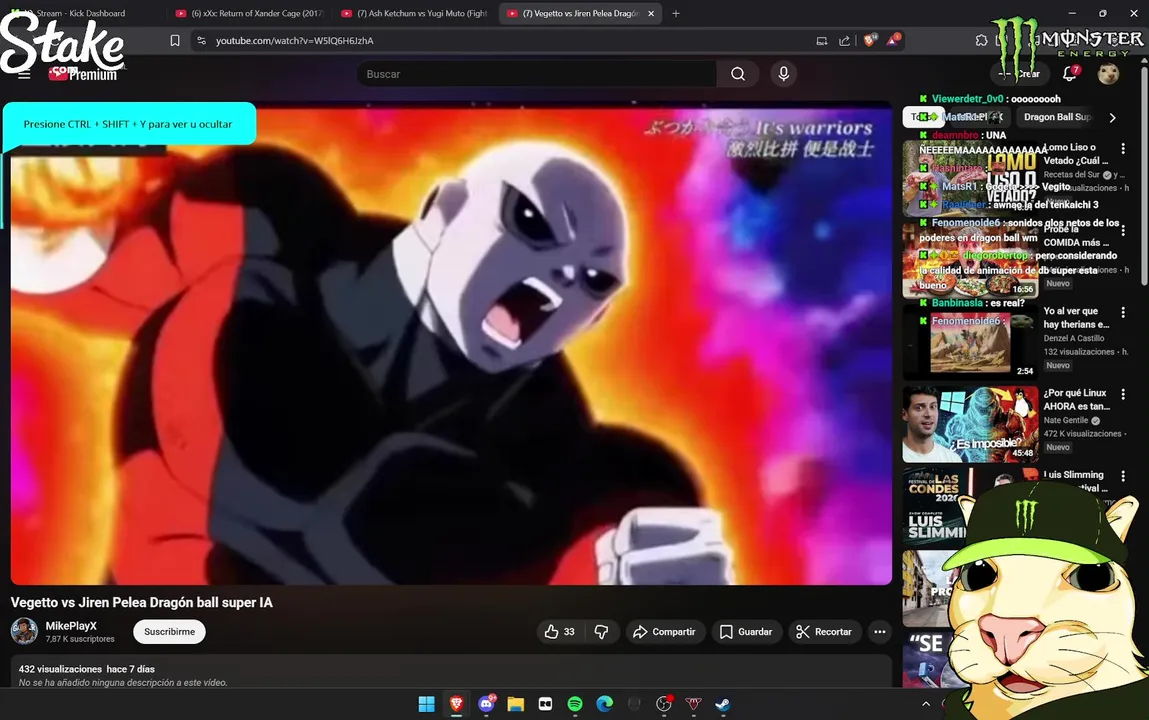Open Steam from the taskbar
Screen dimensions: 1149x720
(723, 704)
